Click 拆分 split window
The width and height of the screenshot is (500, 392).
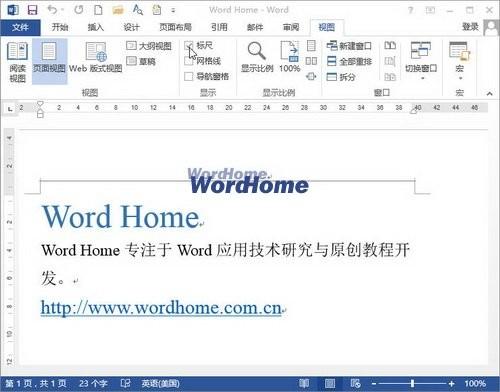pyautogui.click(x=341, y=77)
